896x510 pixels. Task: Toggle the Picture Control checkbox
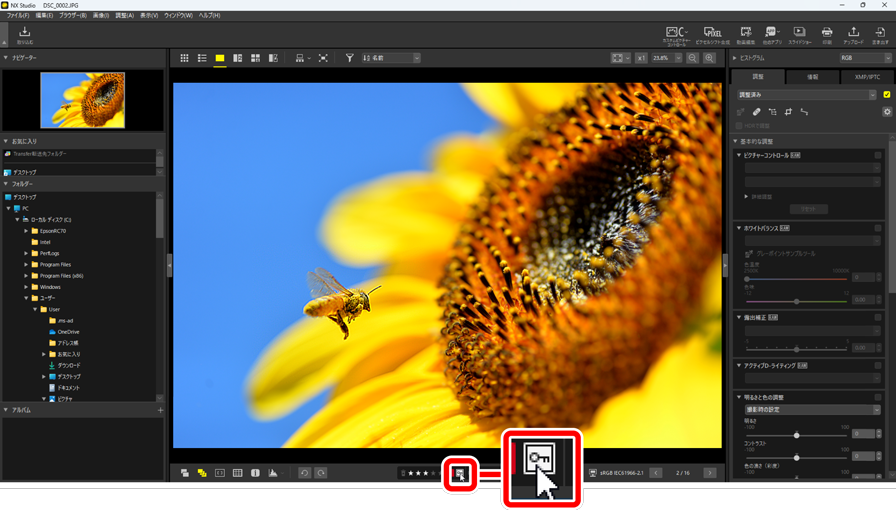click(878, 156)
